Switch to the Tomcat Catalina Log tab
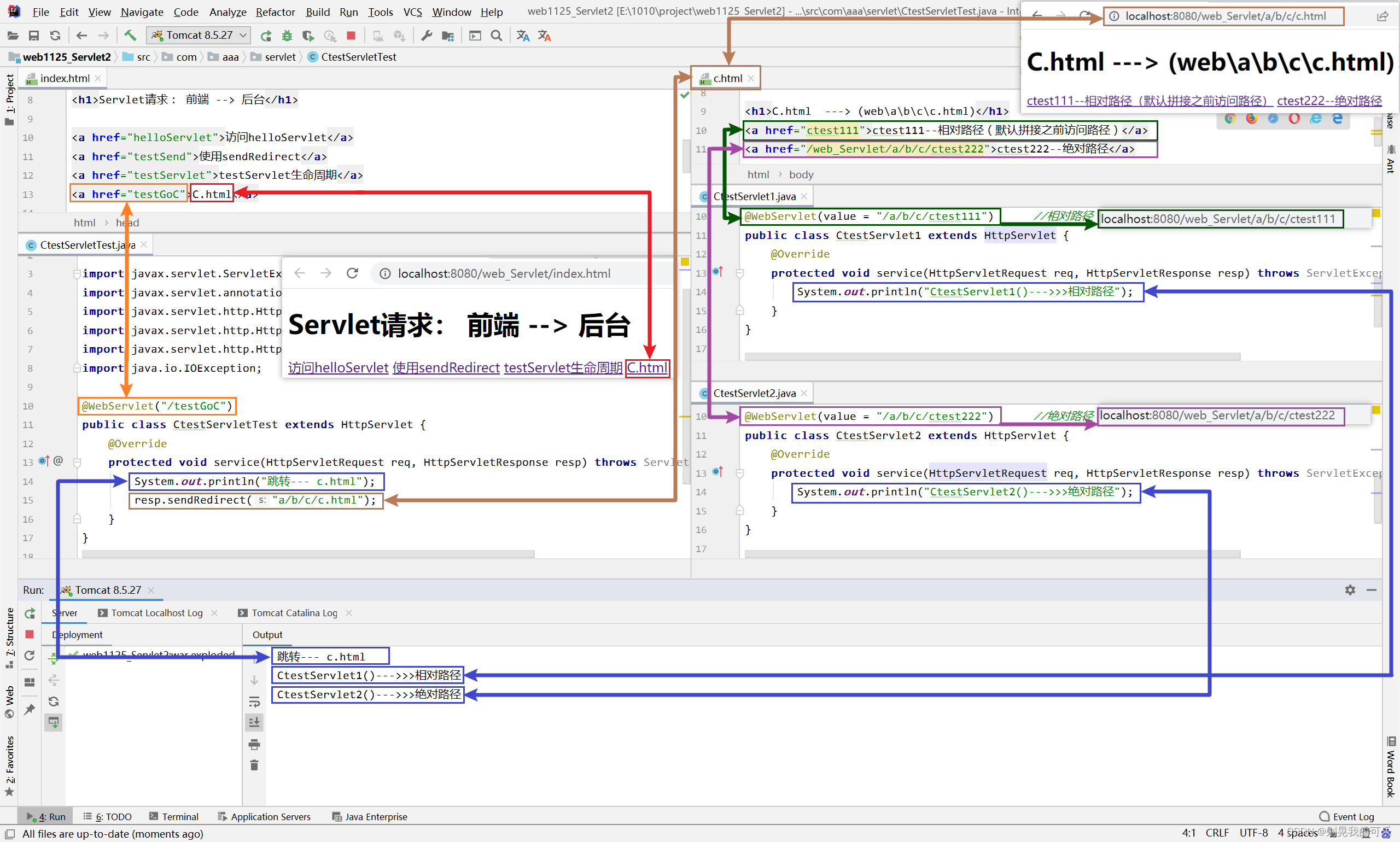The image size is (1400, 842). 295,613
